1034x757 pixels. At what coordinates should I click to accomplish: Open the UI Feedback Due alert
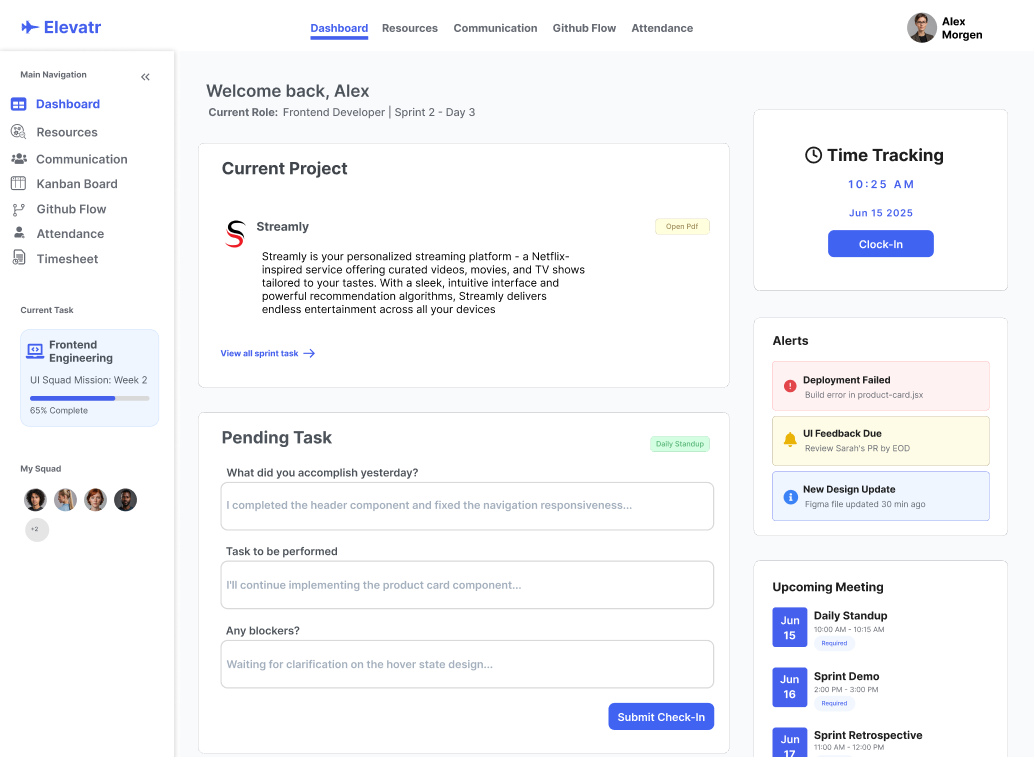880,440
